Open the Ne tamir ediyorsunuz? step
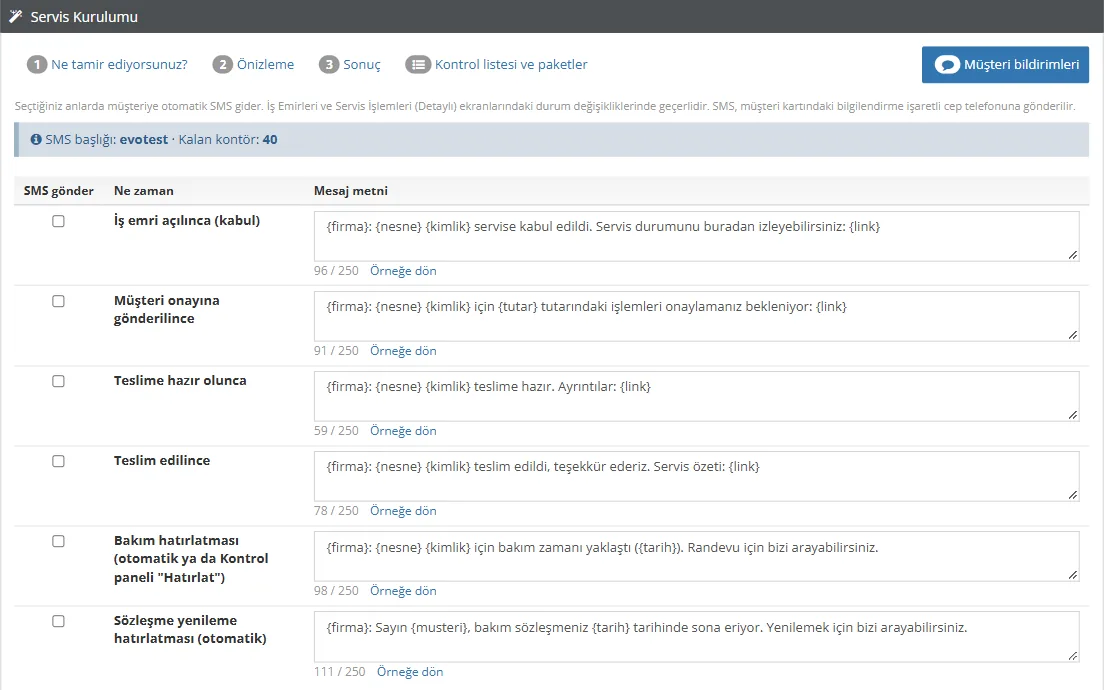The height and width of the screenshot is (690, 1104). (x=108, y=65)
